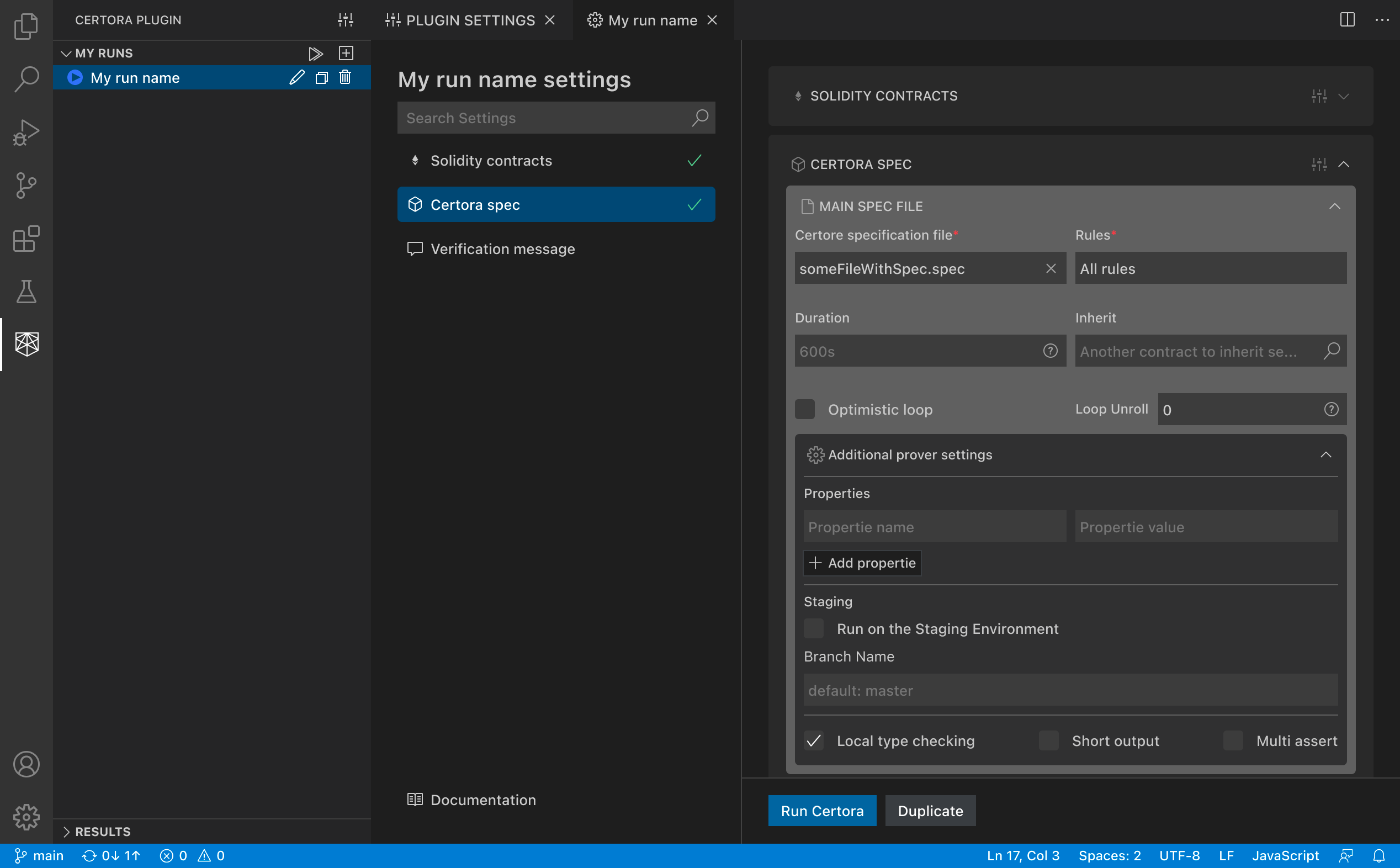Click the search magnifier in Search Settings
The height and width of the screenshot is (868, 1400).
coord(700,118)
